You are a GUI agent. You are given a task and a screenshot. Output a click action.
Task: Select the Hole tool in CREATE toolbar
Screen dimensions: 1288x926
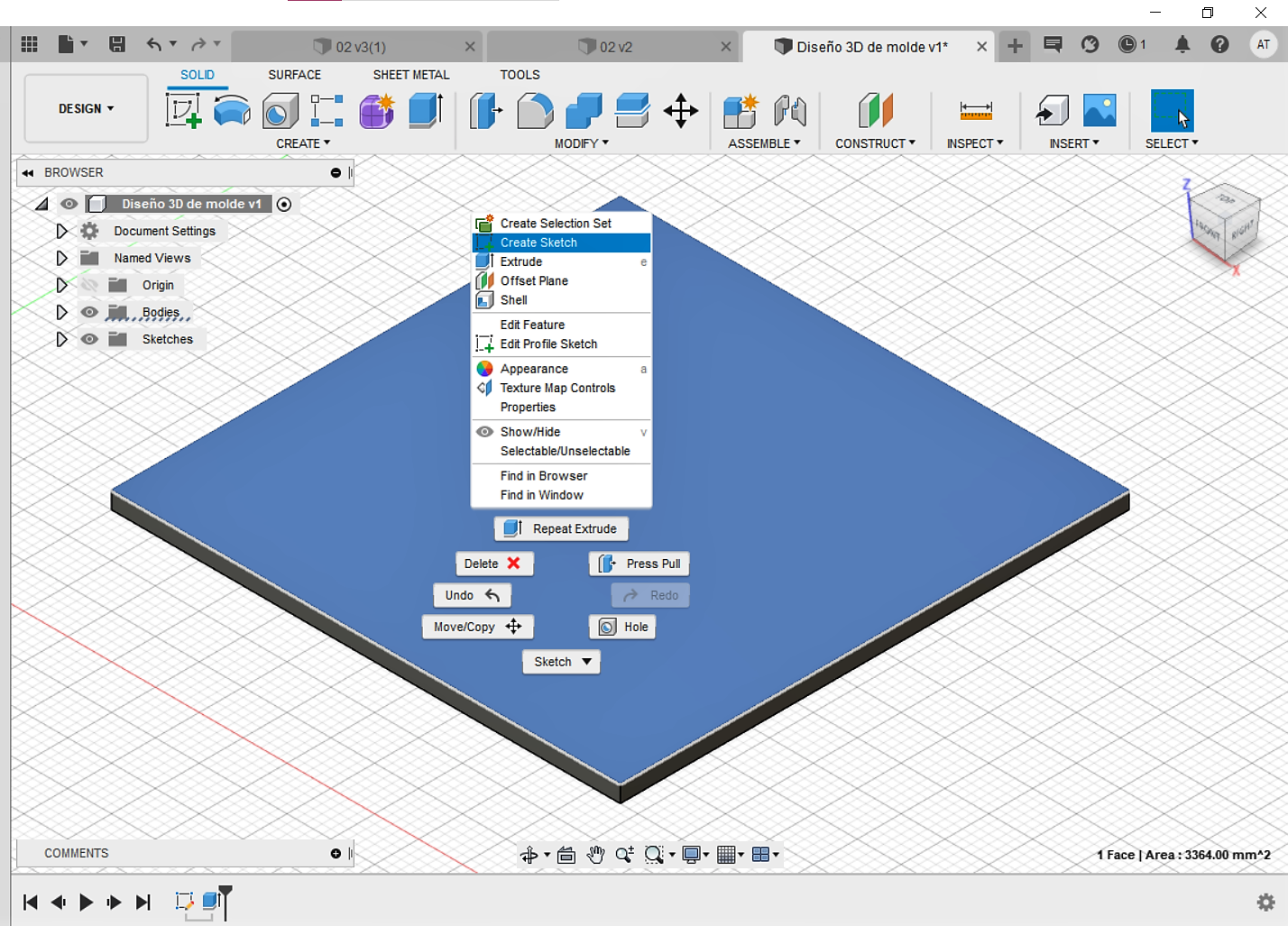click(x=281, y=111)
